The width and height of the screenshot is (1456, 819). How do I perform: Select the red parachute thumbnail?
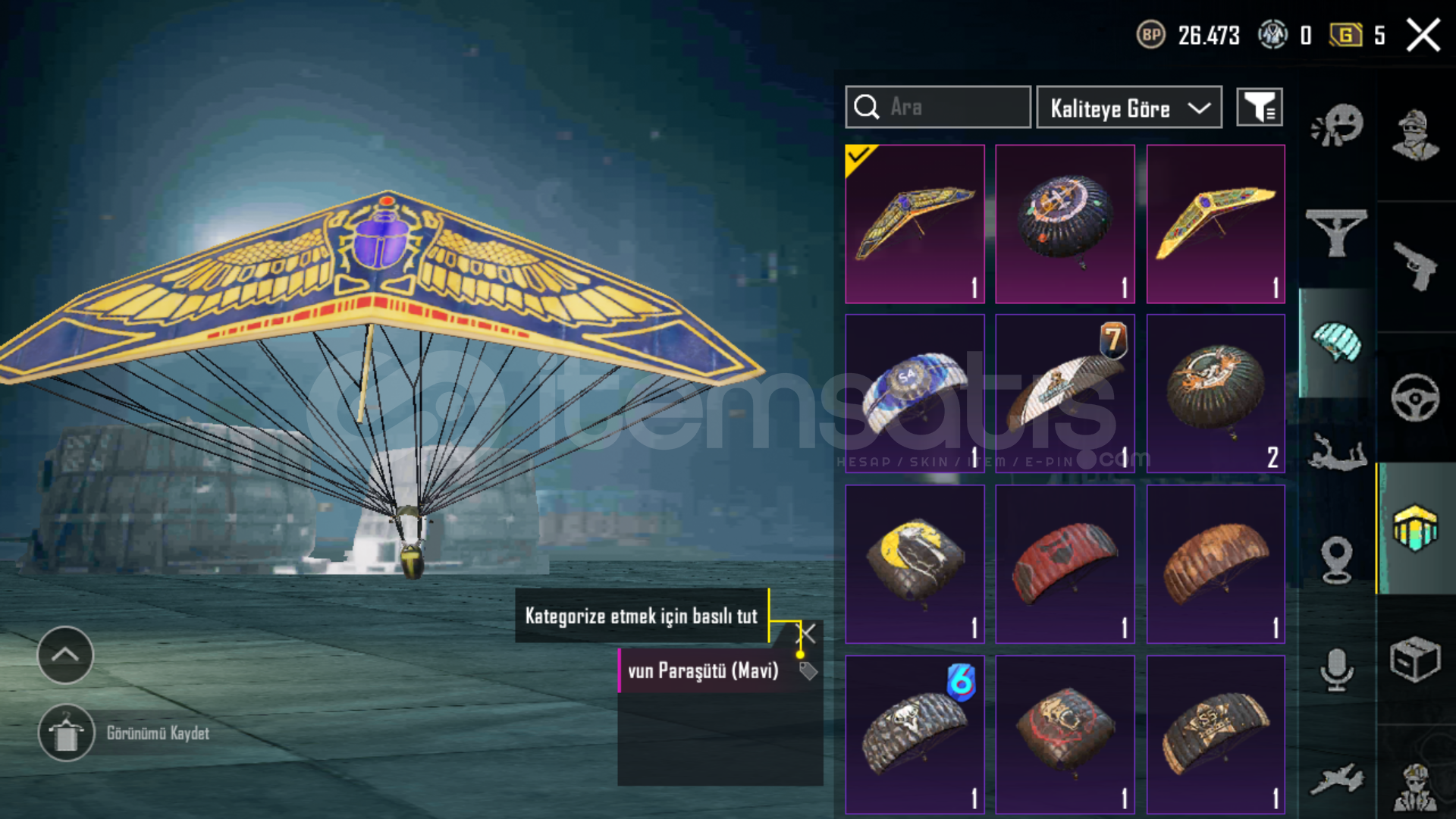click(x=1065, y=564)
